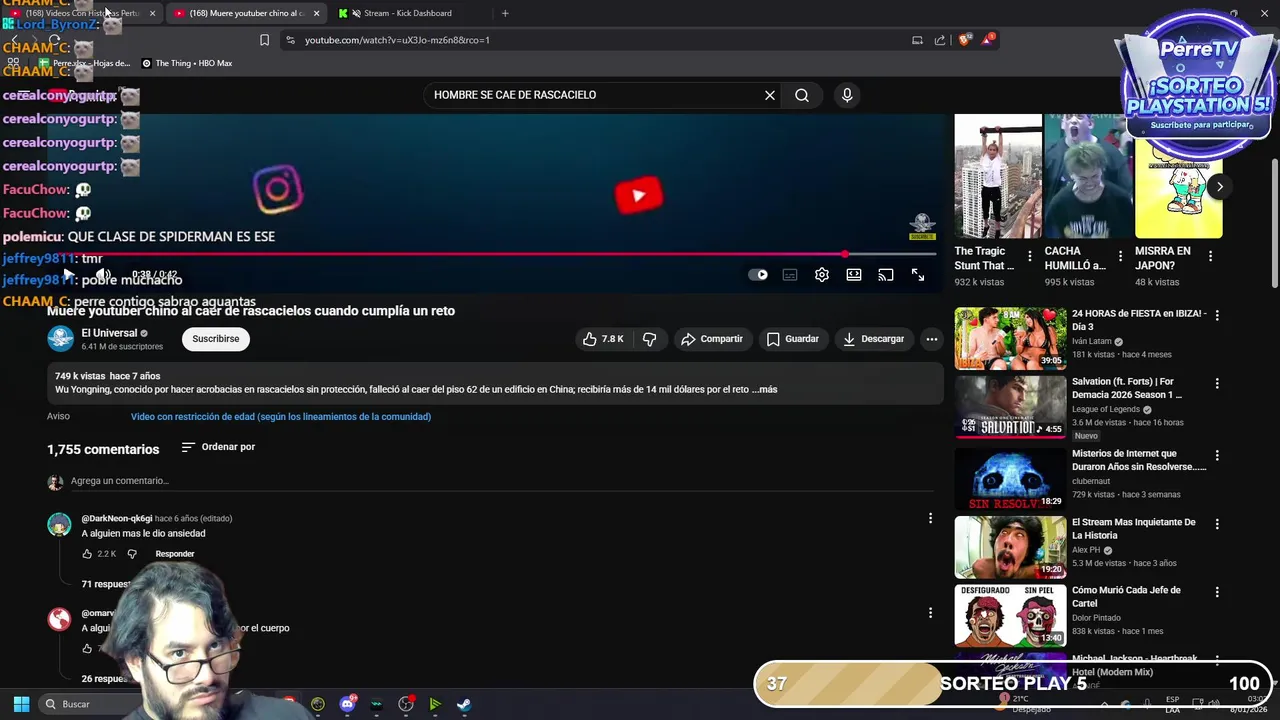Open options for Salvation ft. Forts video
Screen dimensions: 1280x720
coord(1217,383)
